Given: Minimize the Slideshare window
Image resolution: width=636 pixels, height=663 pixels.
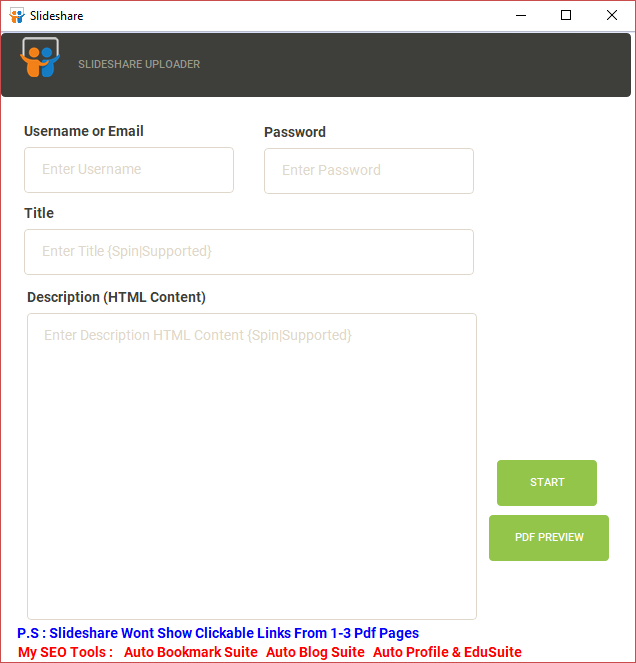Looking at the screenshot, I should (x=521, y=16).
